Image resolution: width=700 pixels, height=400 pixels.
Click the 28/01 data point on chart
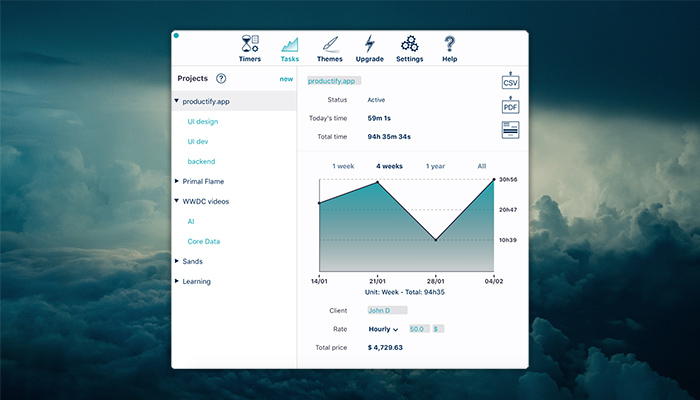click(x=436, y=240)
